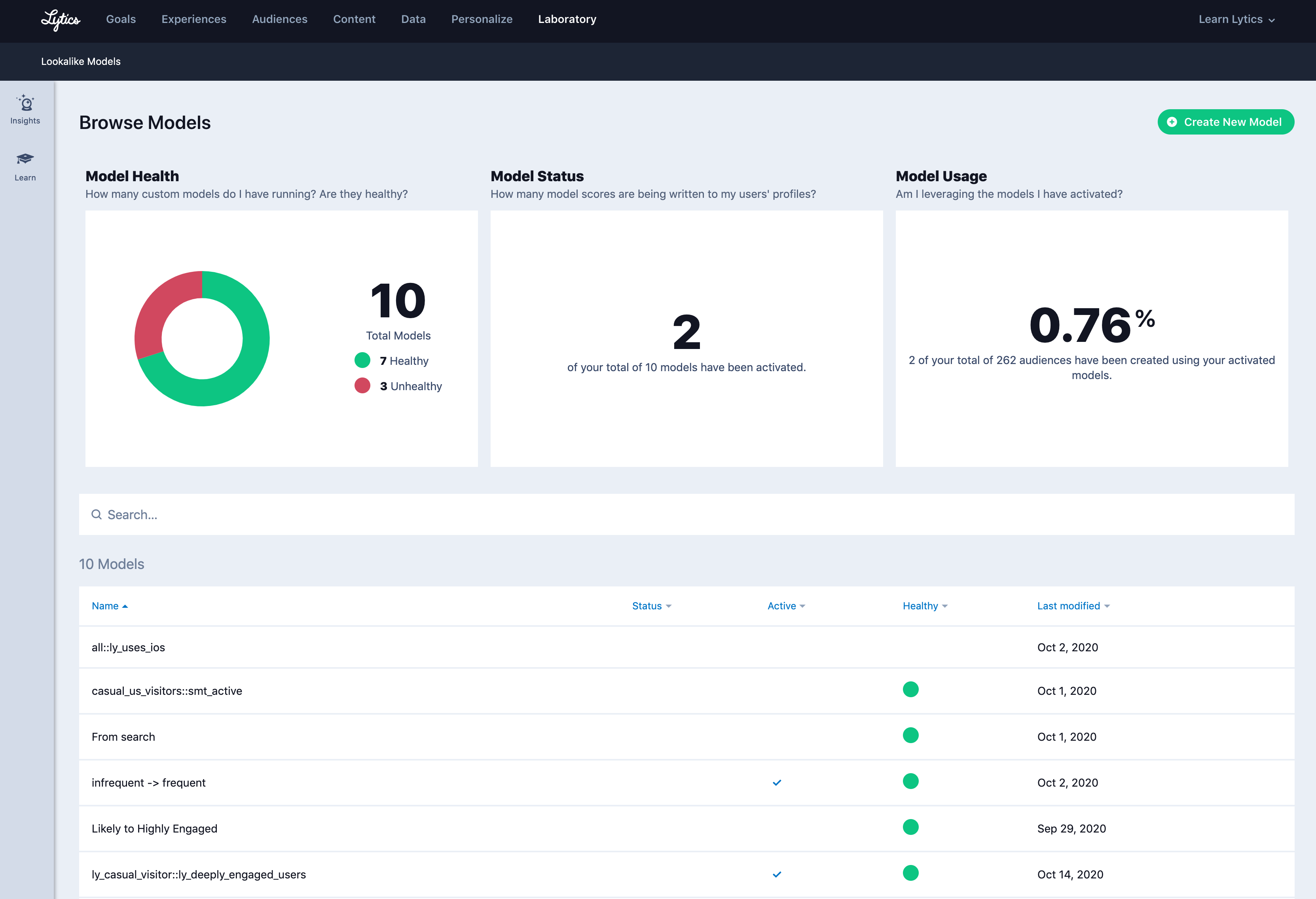Viewport: 1316px width, 899px height.
Task: Open the Audiences menu
Action: (279, 19)
